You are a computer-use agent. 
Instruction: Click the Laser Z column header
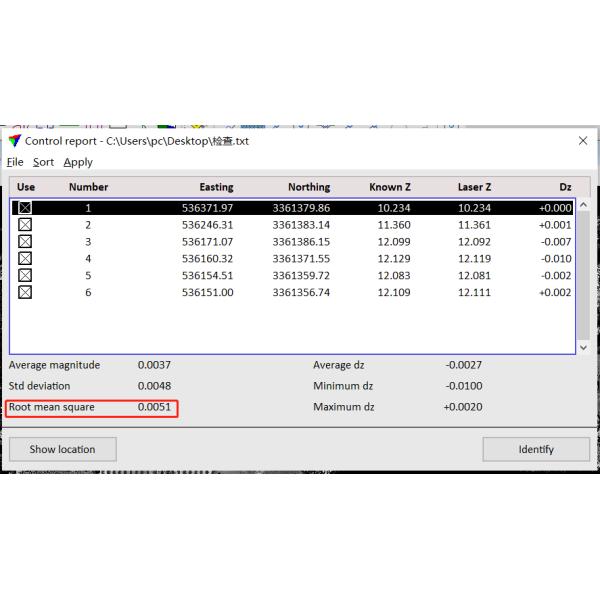coord(474,187)
